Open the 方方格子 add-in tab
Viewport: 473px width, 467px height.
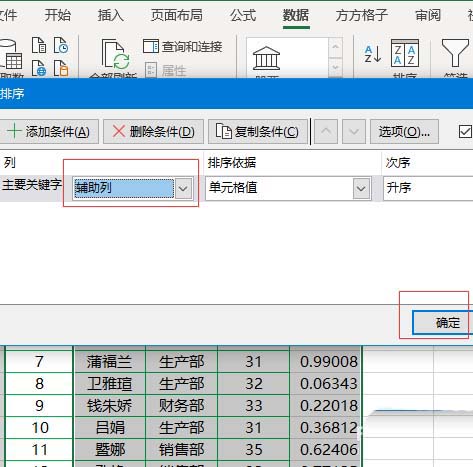click(x=362, y=15)
